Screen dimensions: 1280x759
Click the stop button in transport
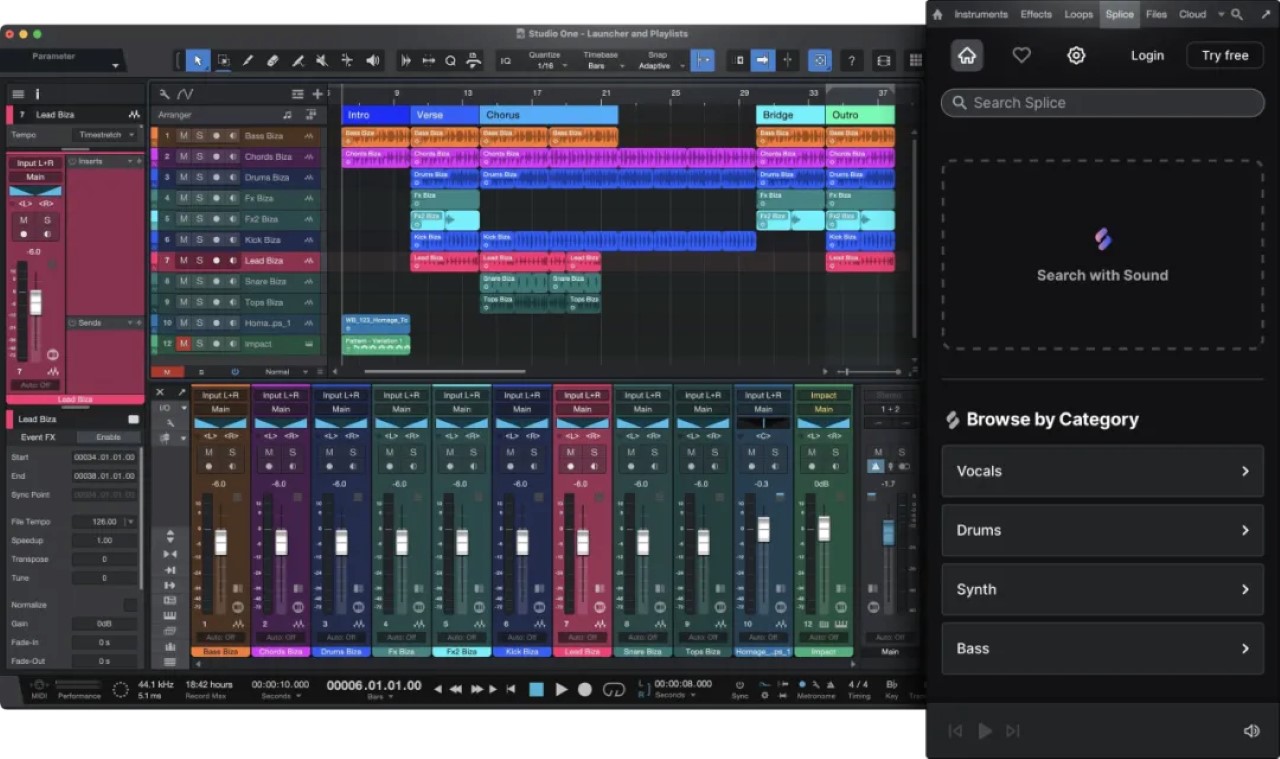536,689
